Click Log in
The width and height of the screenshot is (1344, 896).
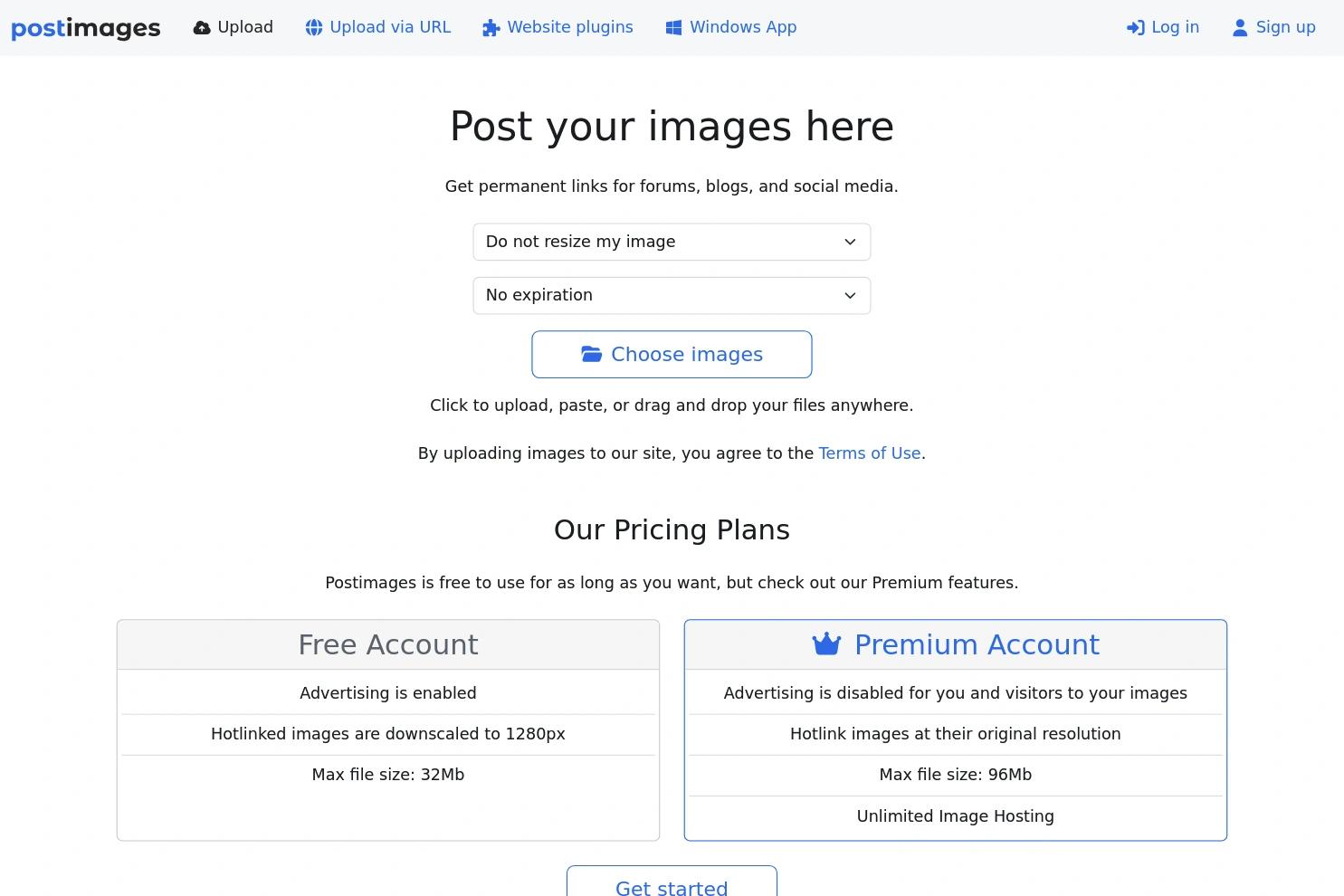1174,27
